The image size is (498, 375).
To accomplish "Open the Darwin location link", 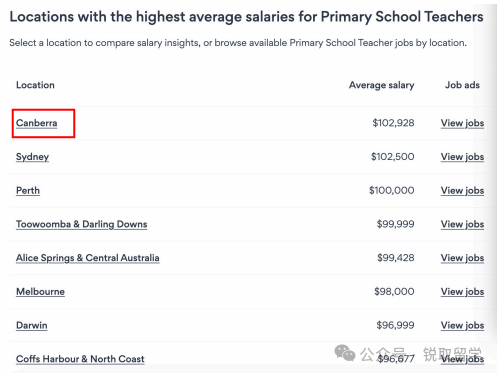I will pyautogui.click(x=32, y=325).
